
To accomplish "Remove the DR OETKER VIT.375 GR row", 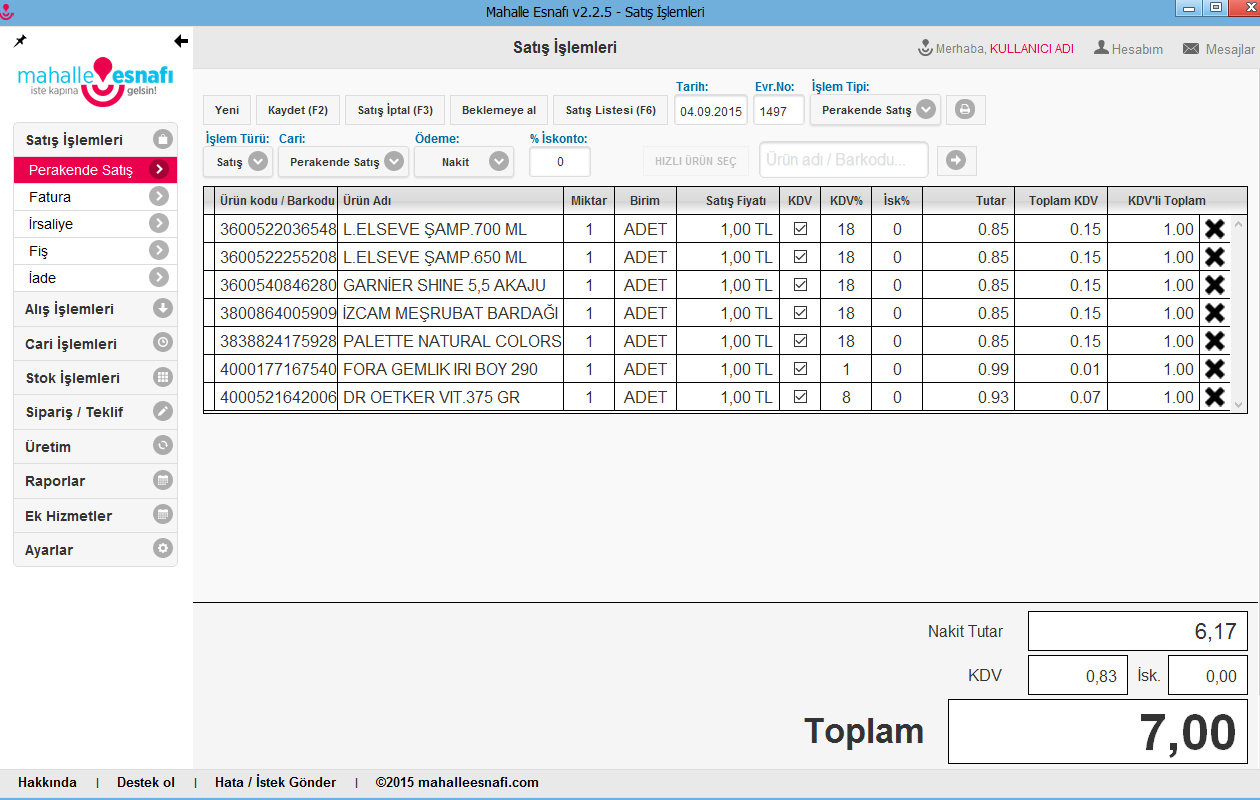I will coord(1215,397).
